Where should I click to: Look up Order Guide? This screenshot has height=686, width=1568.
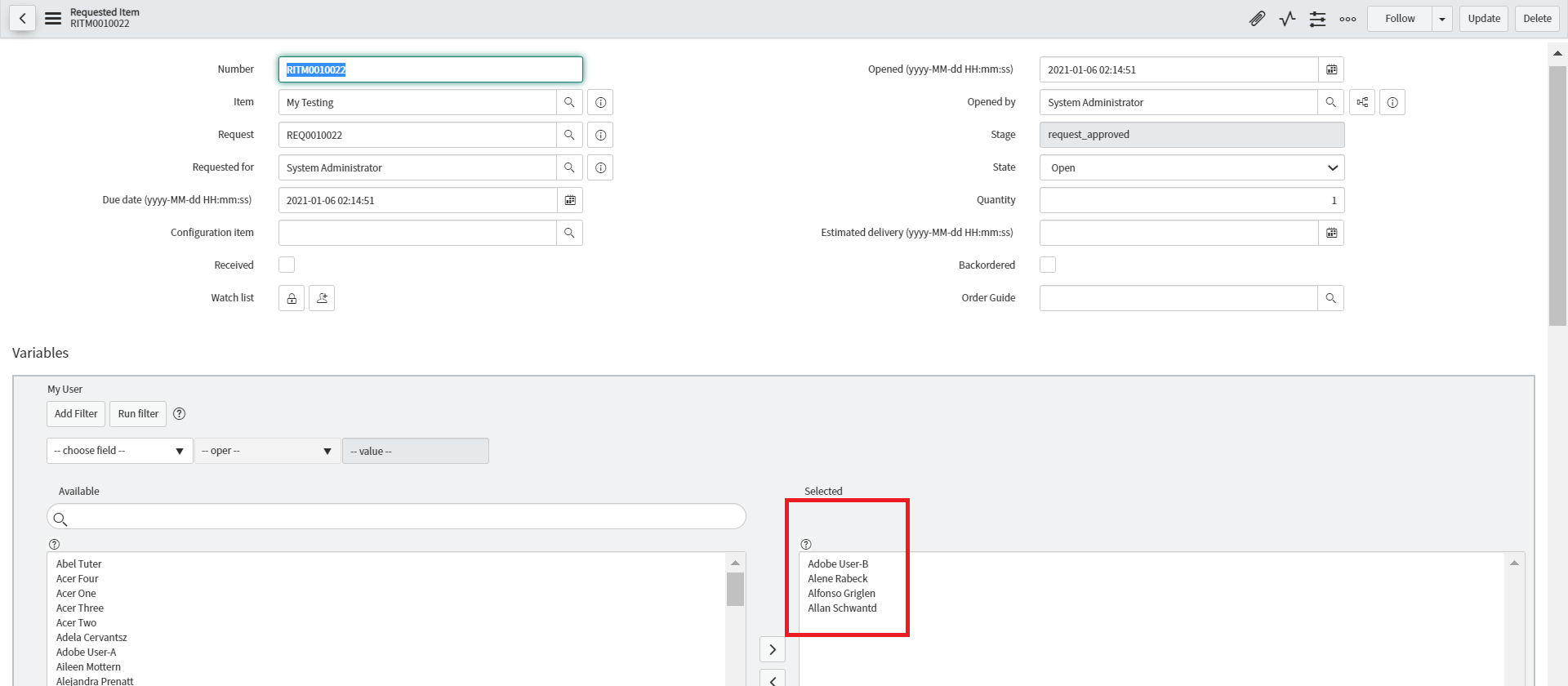pos(1330,298)
